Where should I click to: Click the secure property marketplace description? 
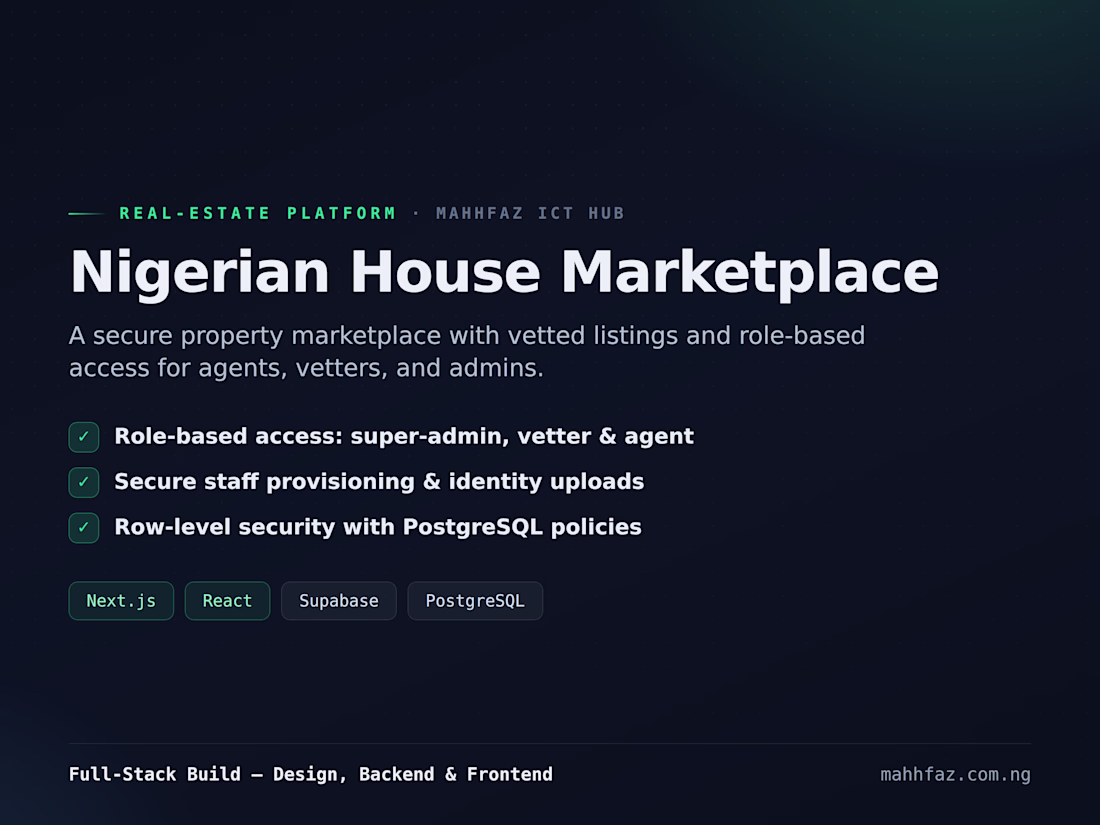pyautogui.click(x=467, y=351)
